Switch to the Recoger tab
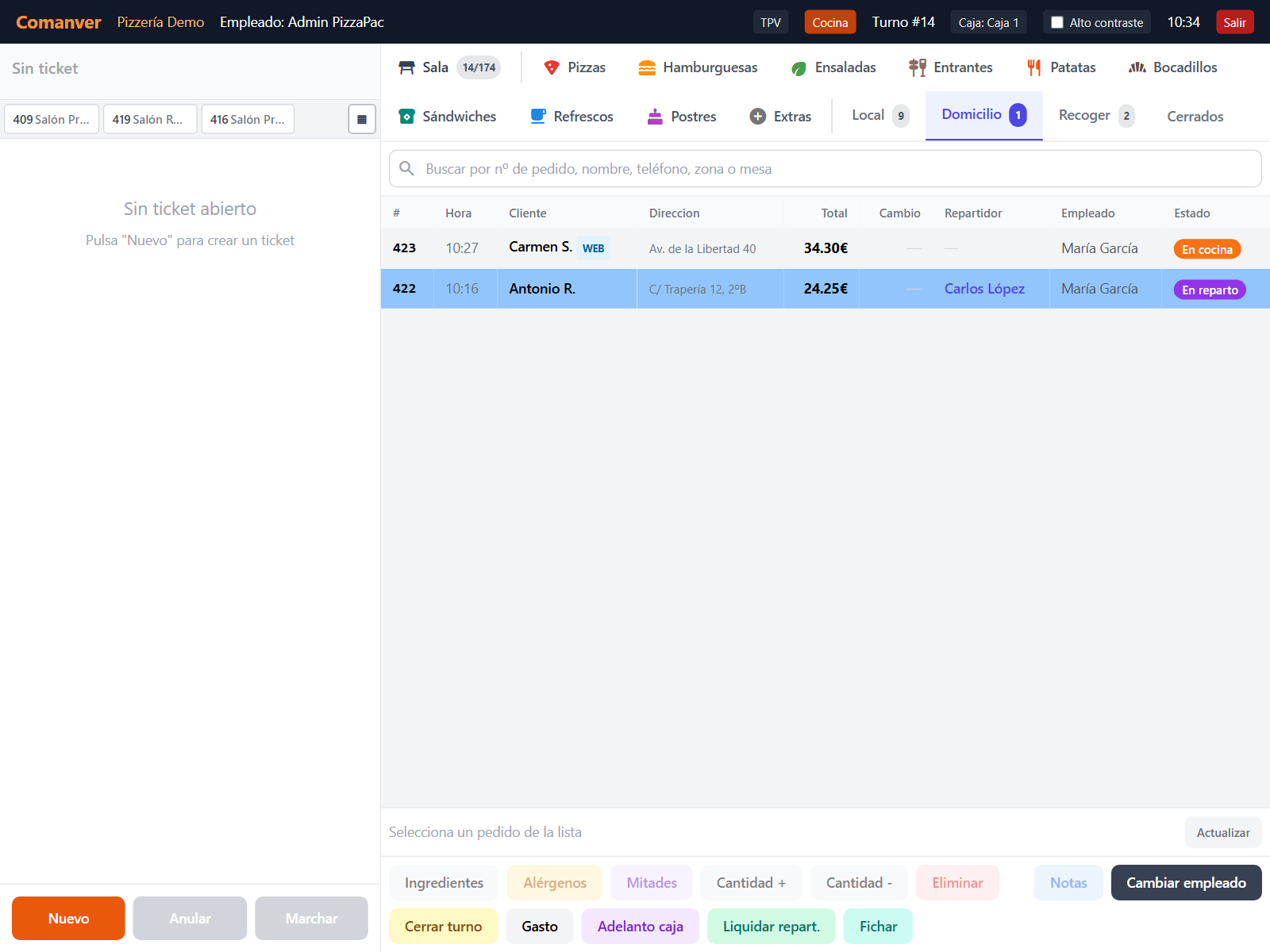The image size is (1270, 952). click(x=1096, y=116)
